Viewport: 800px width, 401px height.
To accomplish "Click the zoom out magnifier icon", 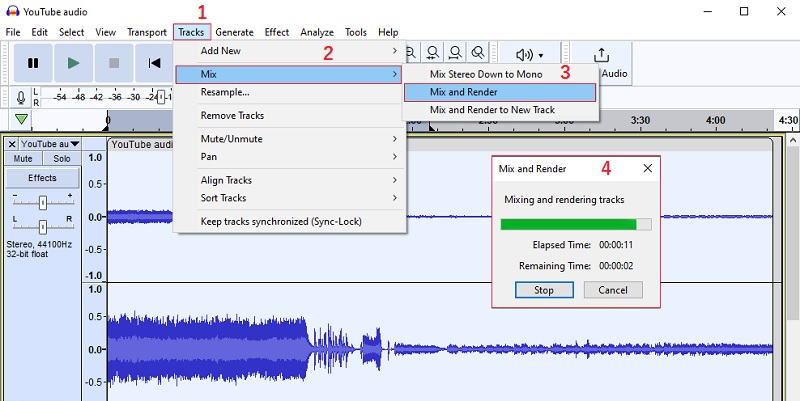I will (411, 52).
